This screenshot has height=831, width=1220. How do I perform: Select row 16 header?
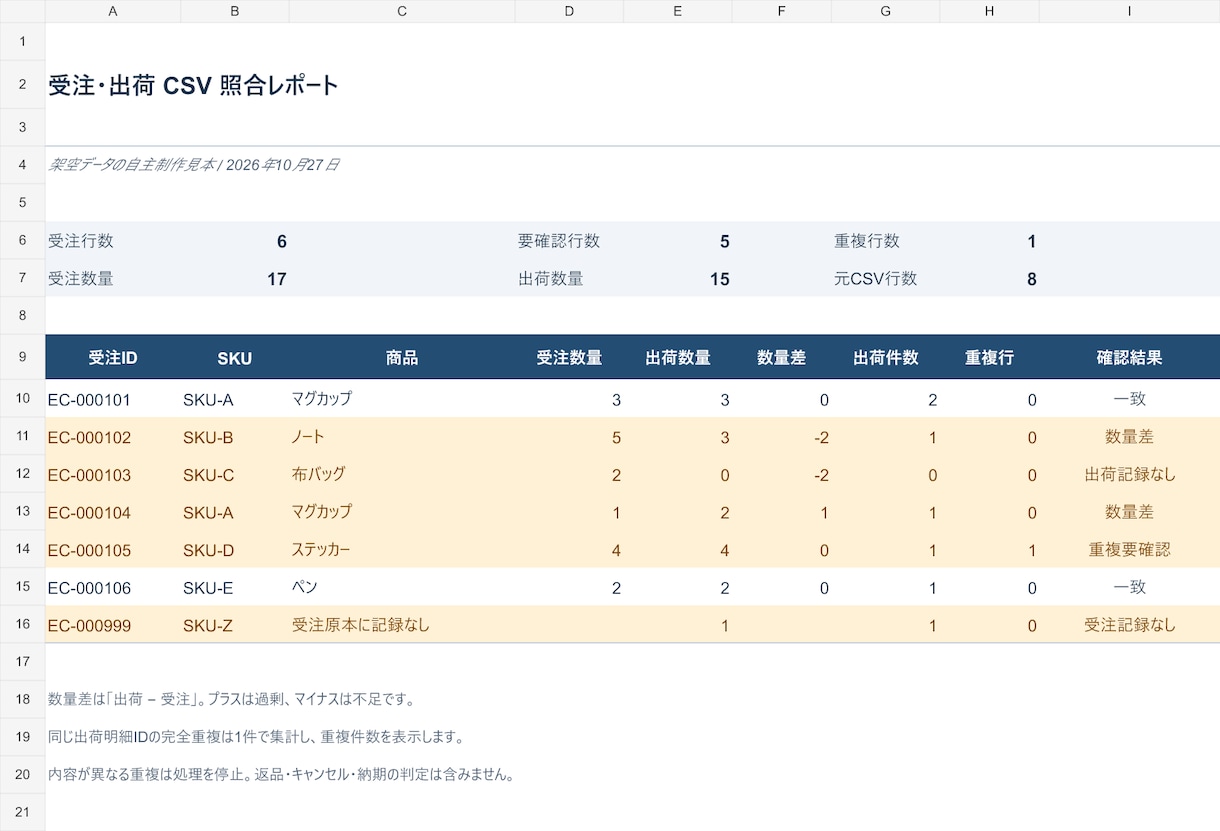click(22, 624)
